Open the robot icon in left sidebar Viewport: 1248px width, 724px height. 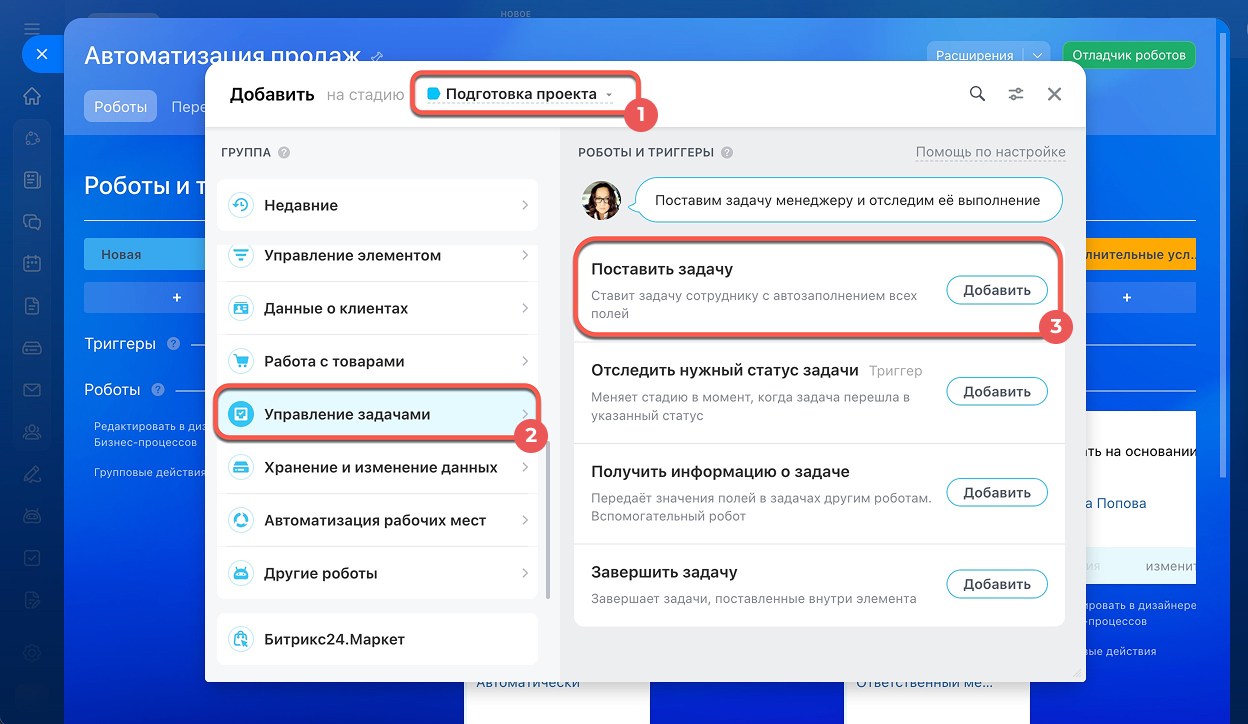coord(32,516)
